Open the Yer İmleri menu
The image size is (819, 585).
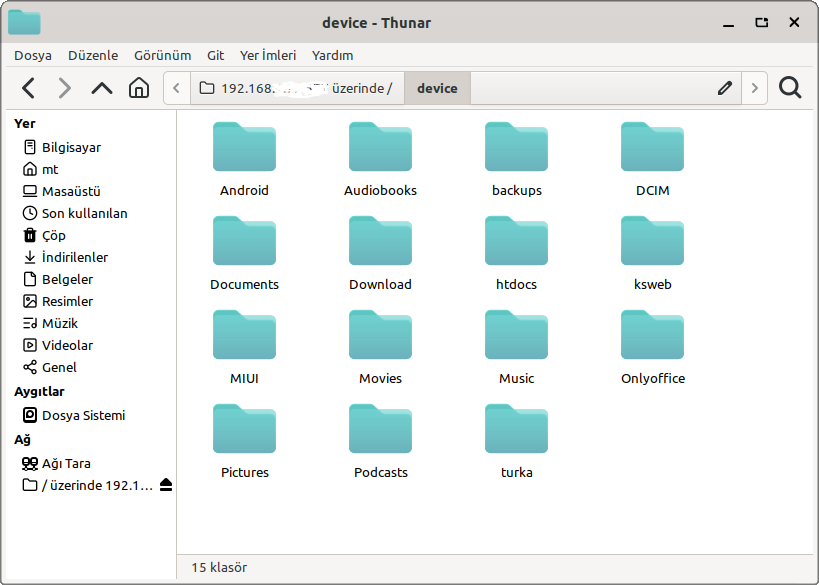click(268, 55)
